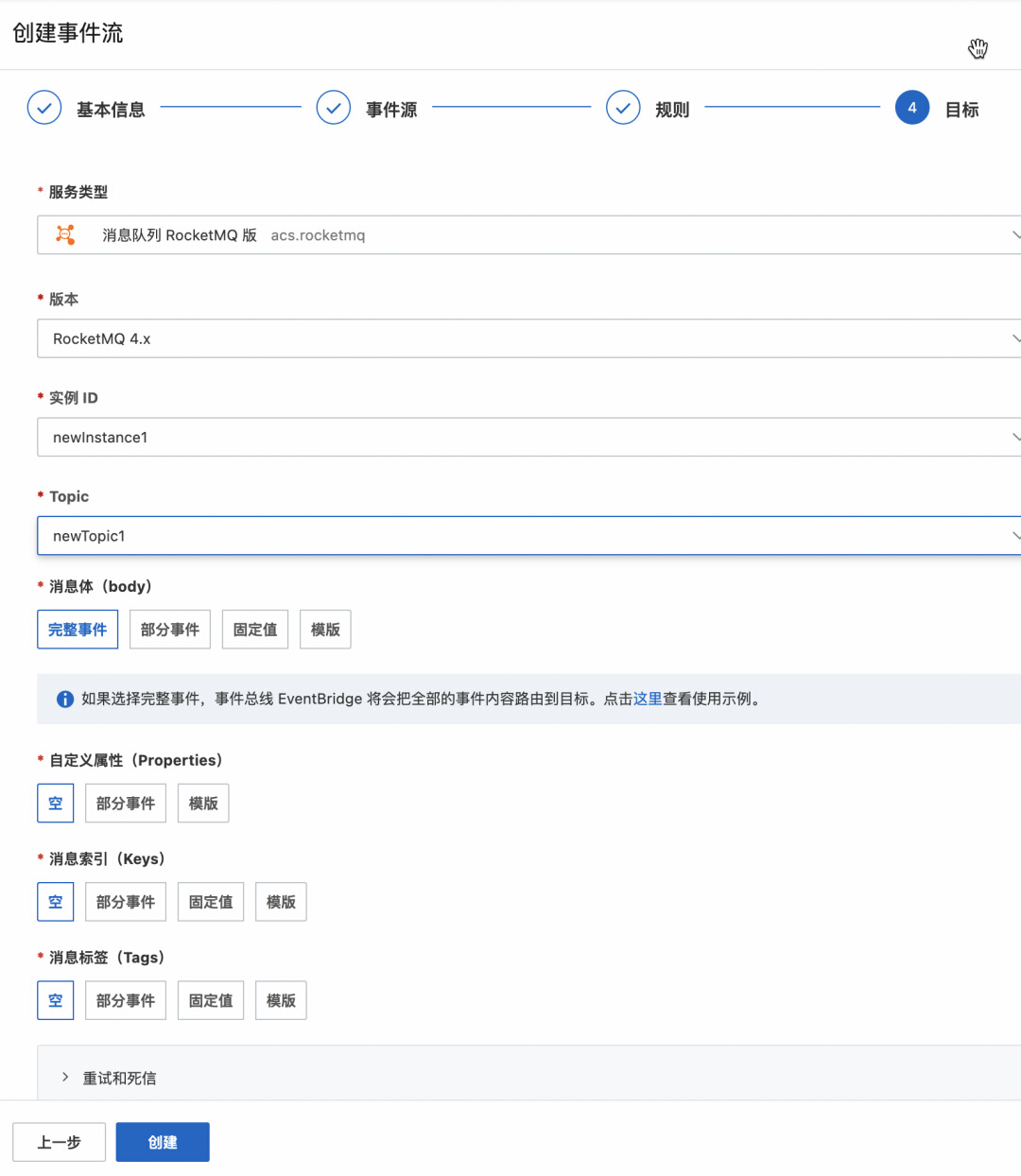The height and width of the screenshot is (1176, 1021).
Task: Click the 创建 button
Action: (163, 1142)
